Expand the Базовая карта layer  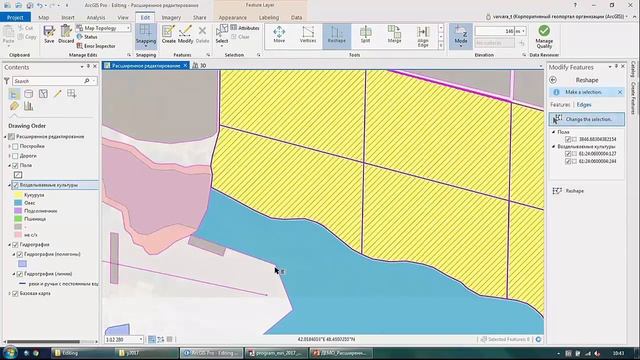point(10,293)
